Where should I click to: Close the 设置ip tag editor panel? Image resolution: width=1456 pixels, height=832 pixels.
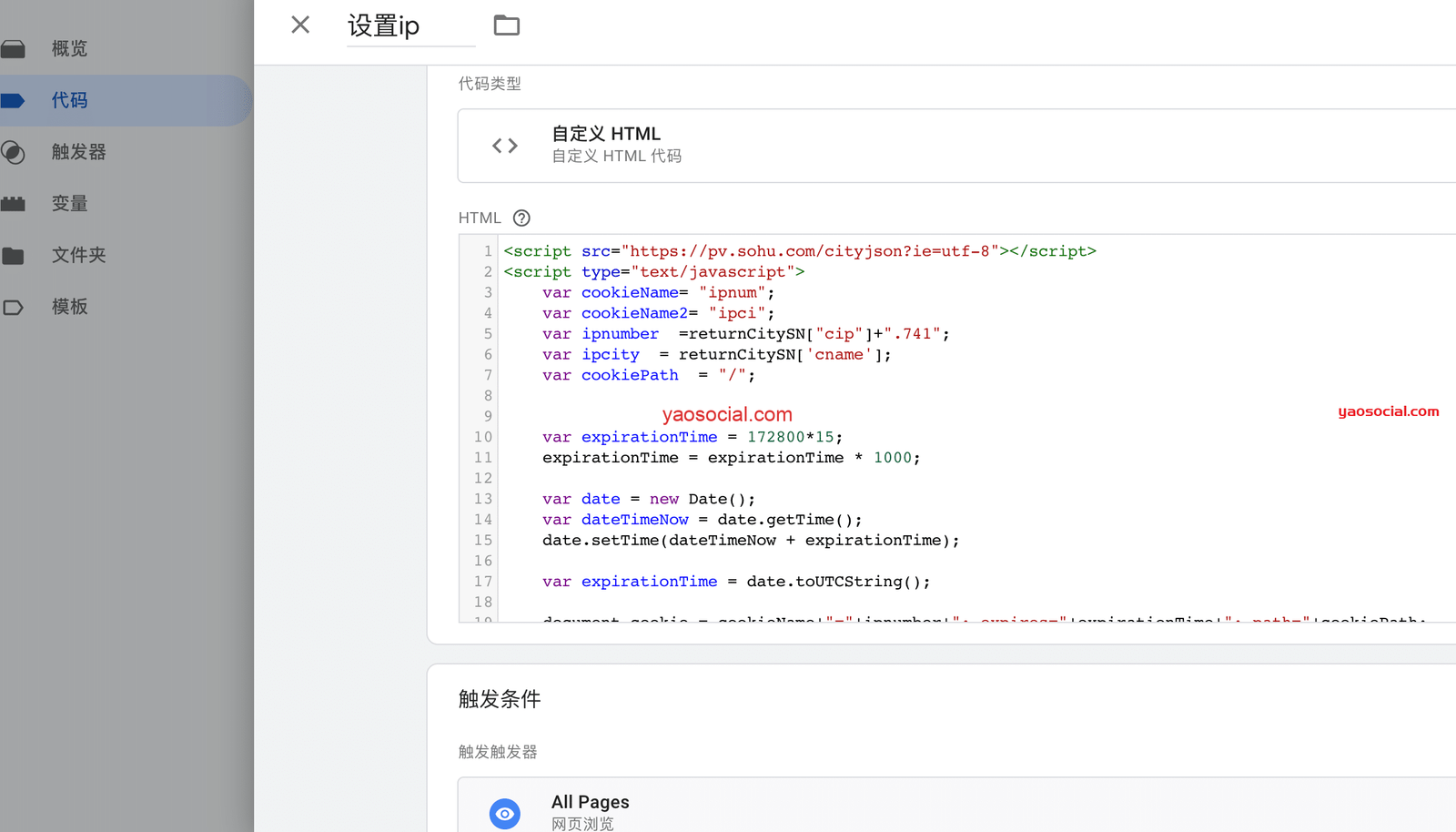[300, 25]
